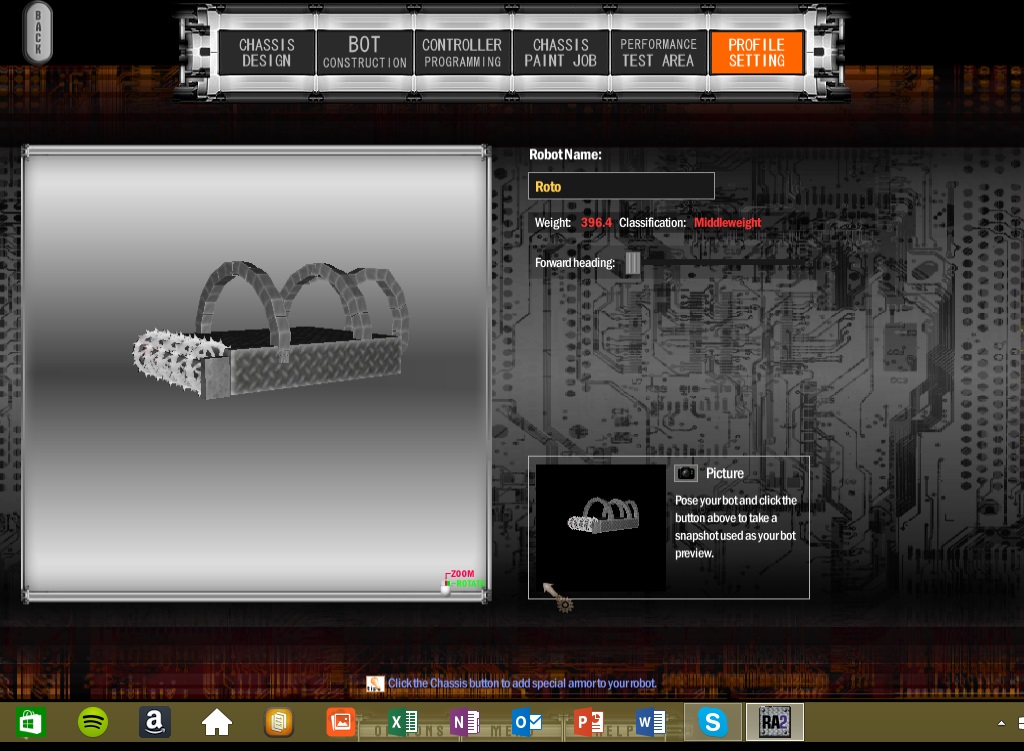Image resolution: width=1024 pixels, height=751 pixels.
Task: Switch to the RA2 game taskbar icon
Action: tap(775, 722)
